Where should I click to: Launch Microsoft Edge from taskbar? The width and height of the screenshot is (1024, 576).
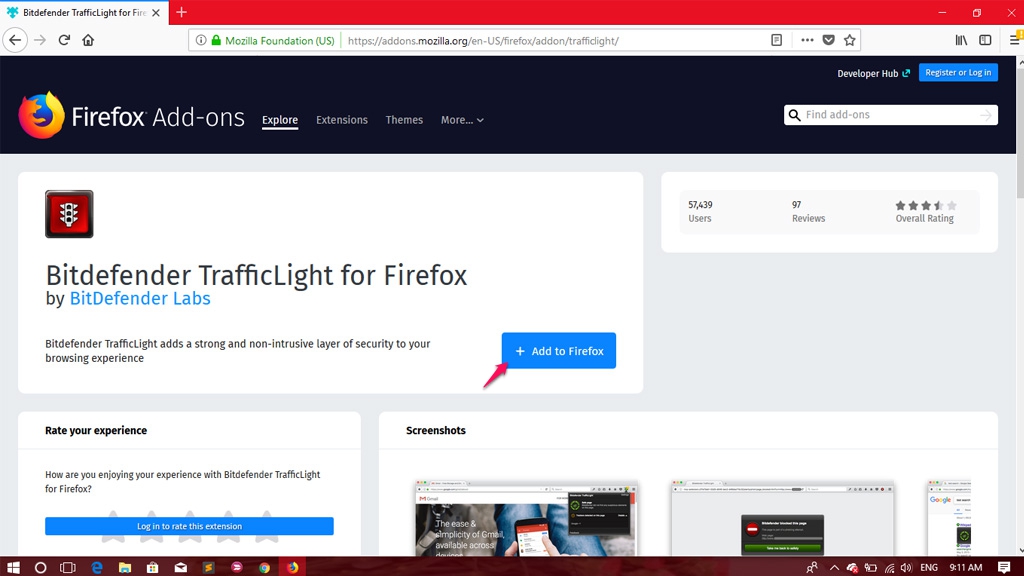(x=97, y=567)
